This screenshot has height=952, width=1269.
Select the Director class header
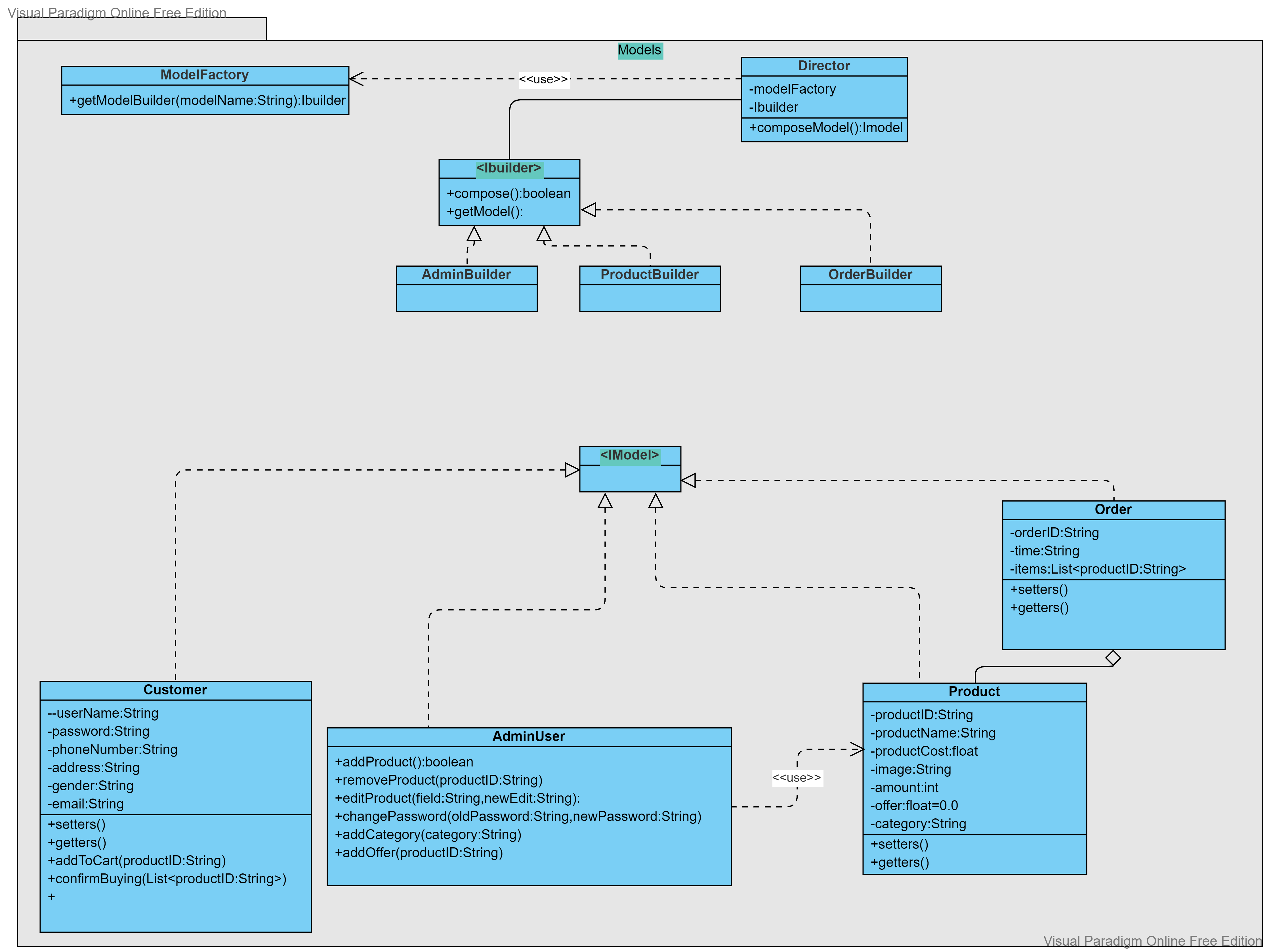click(824, 65)
